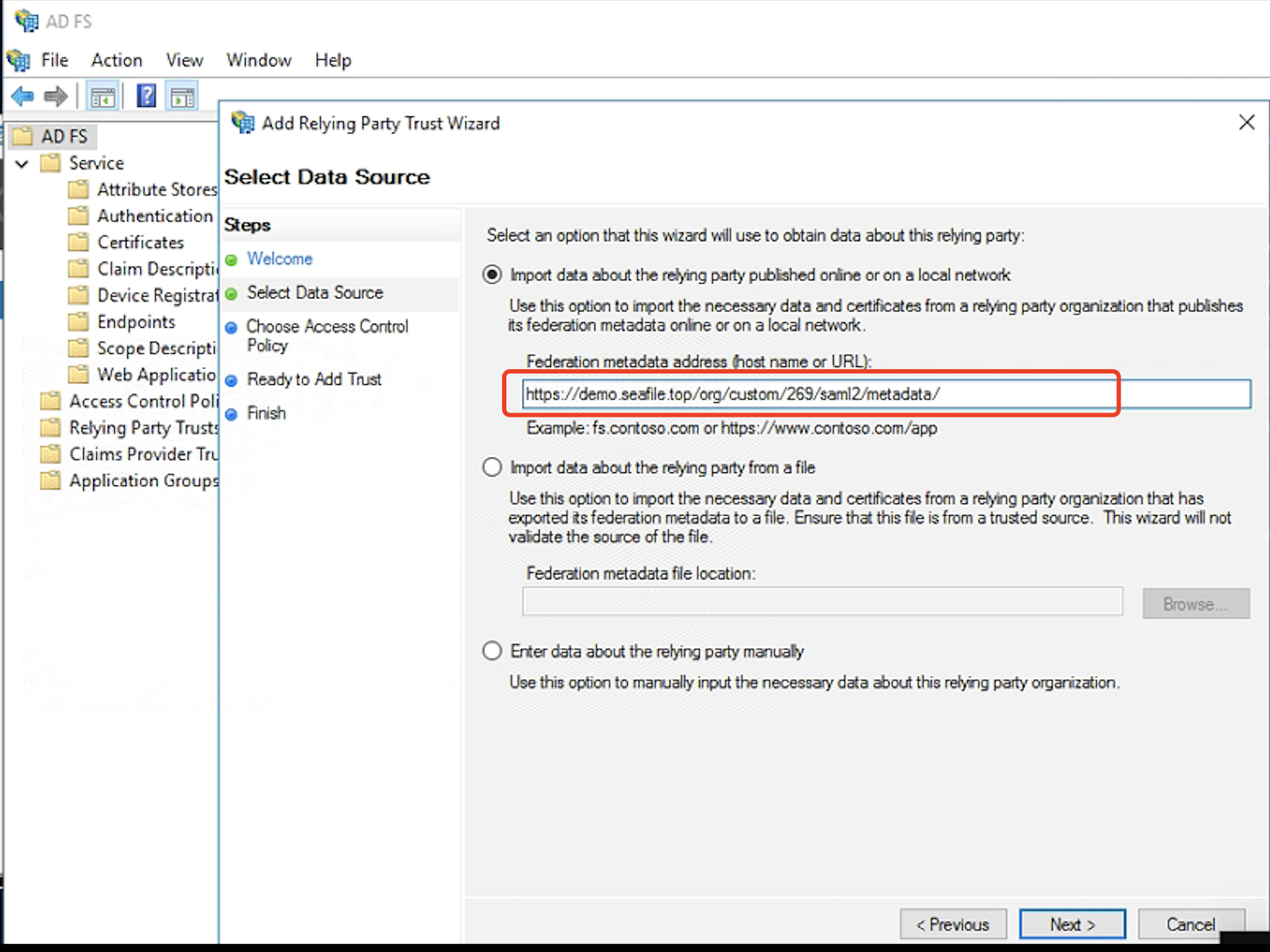Select the Certificates folder icon

click(78, 242)
